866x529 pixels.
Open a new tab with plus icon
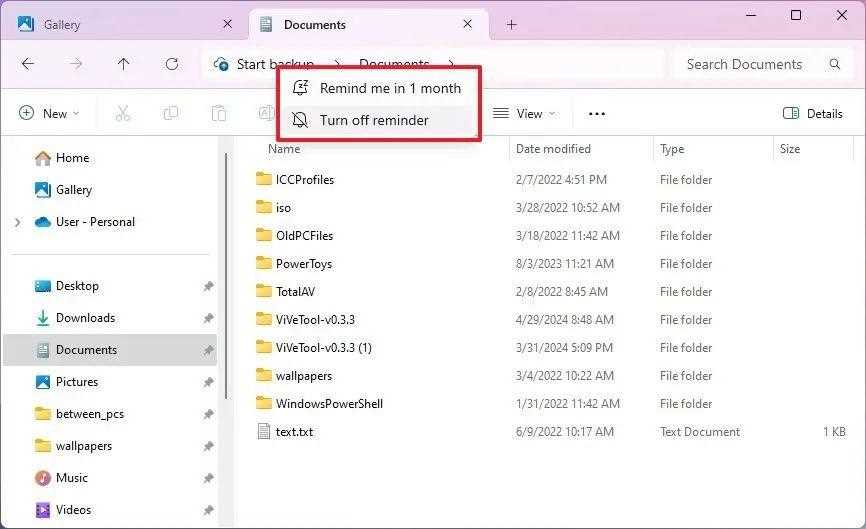pyautogui.click(x=511, y=25)
